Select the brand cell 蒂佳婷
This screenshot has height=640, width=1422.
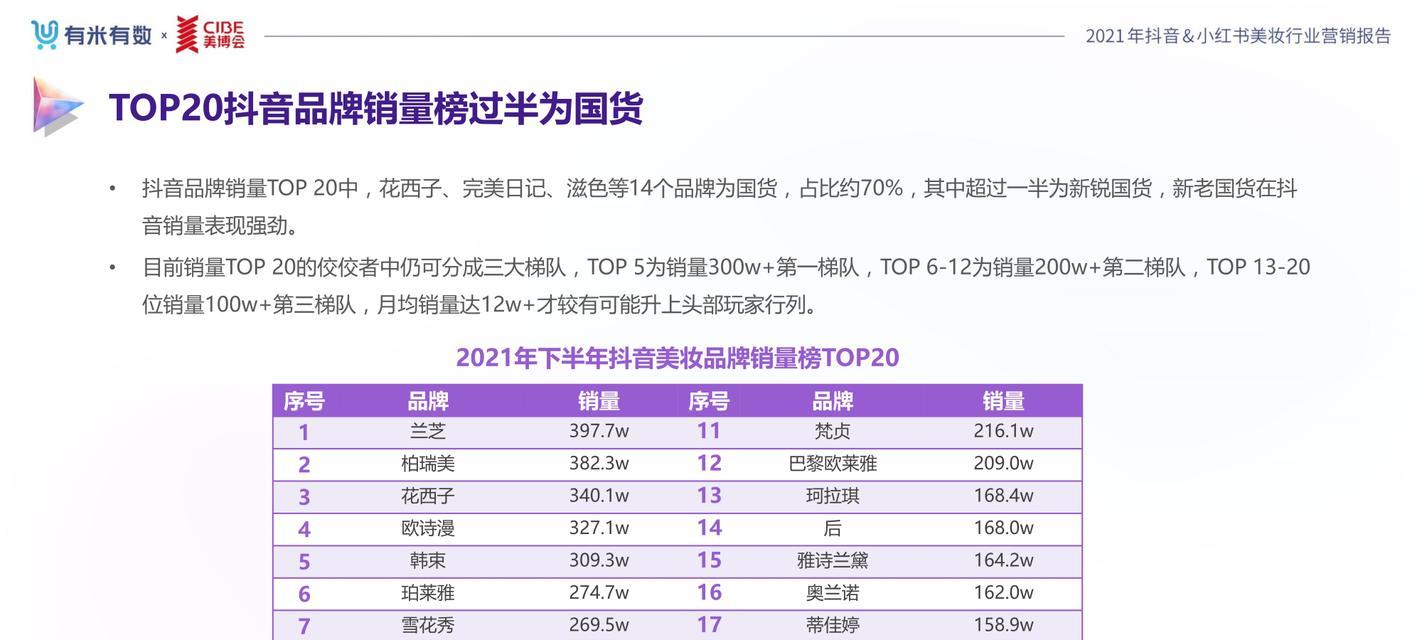(x=833, y=625)
